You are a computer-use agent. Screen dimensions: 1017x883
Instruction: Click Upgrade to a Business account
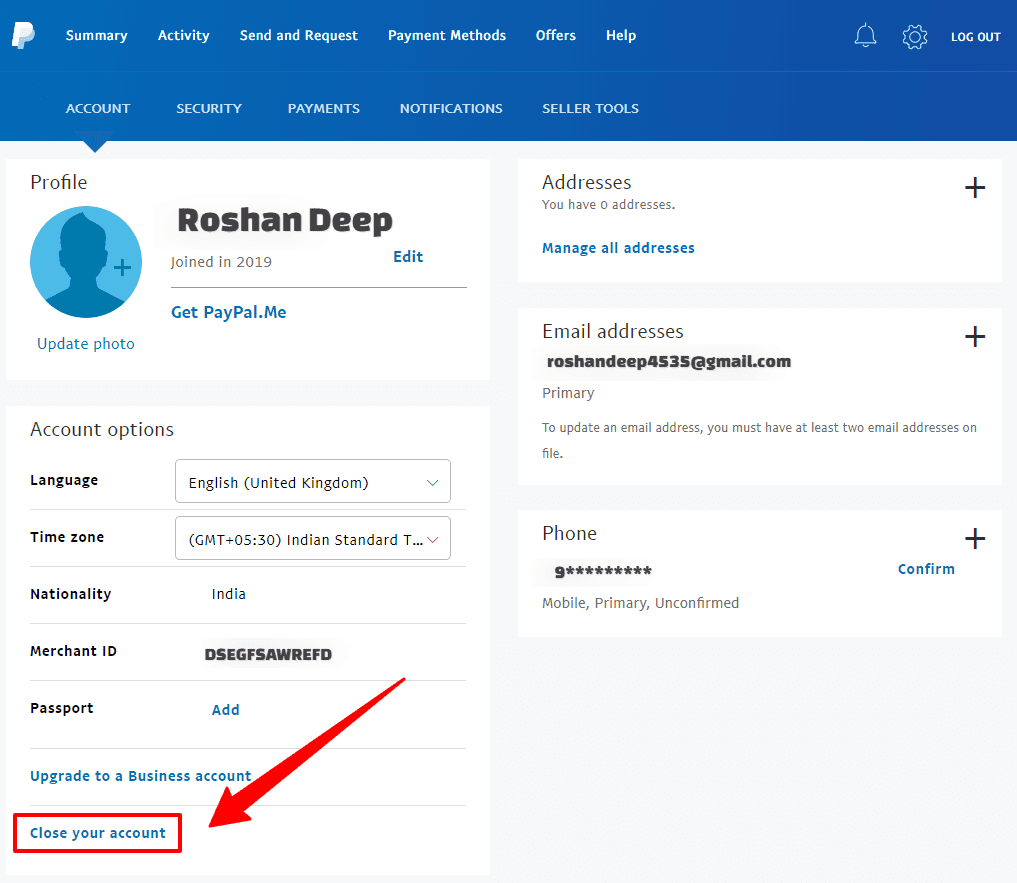140,775
